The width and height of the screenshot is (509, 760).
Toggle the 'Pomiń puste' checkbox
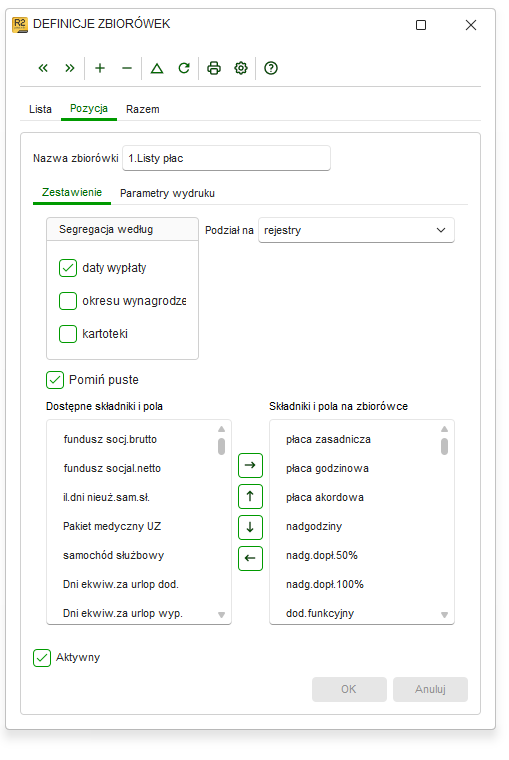point(55,380)
